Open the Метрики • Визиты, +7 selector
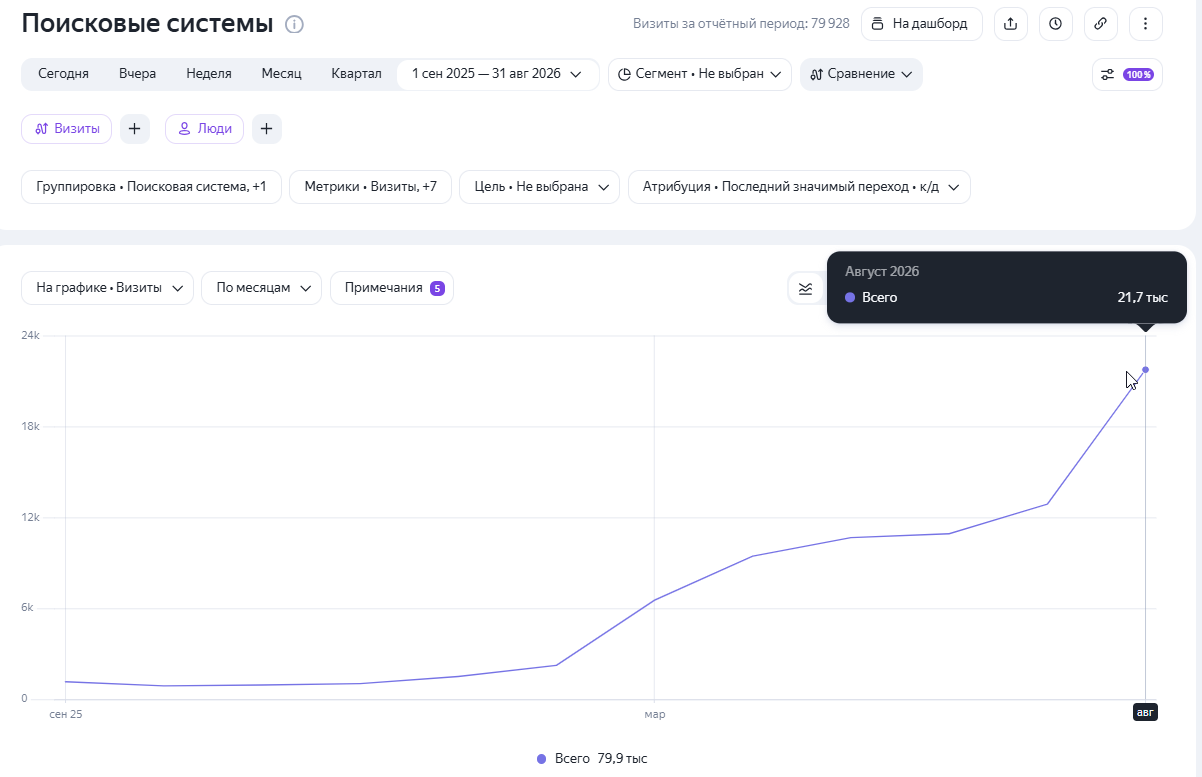1202x777 pixels. [x=370, y=187]
